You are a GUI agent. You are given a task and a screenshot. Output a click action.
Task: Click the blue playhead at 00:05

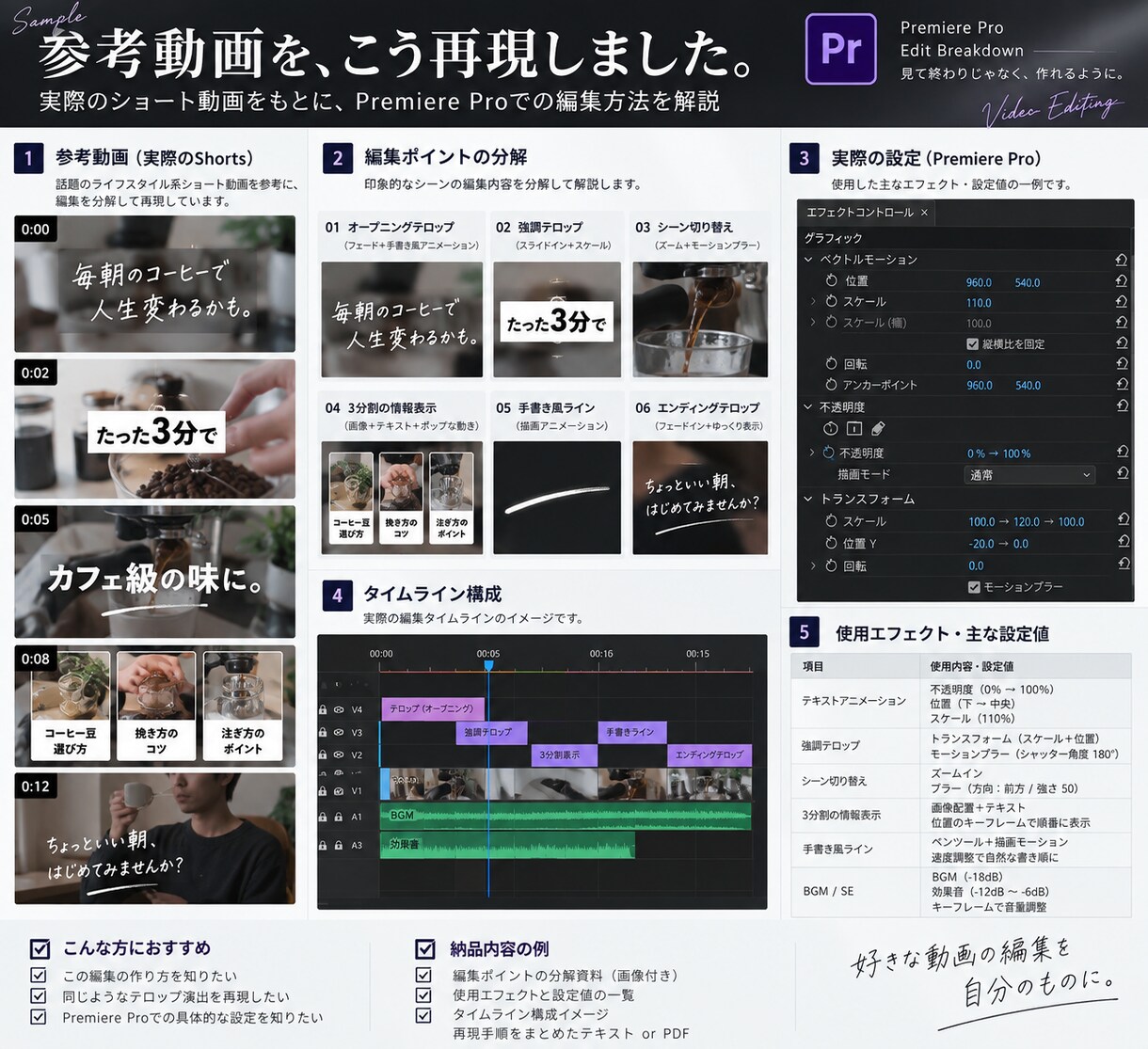[488, 665]
